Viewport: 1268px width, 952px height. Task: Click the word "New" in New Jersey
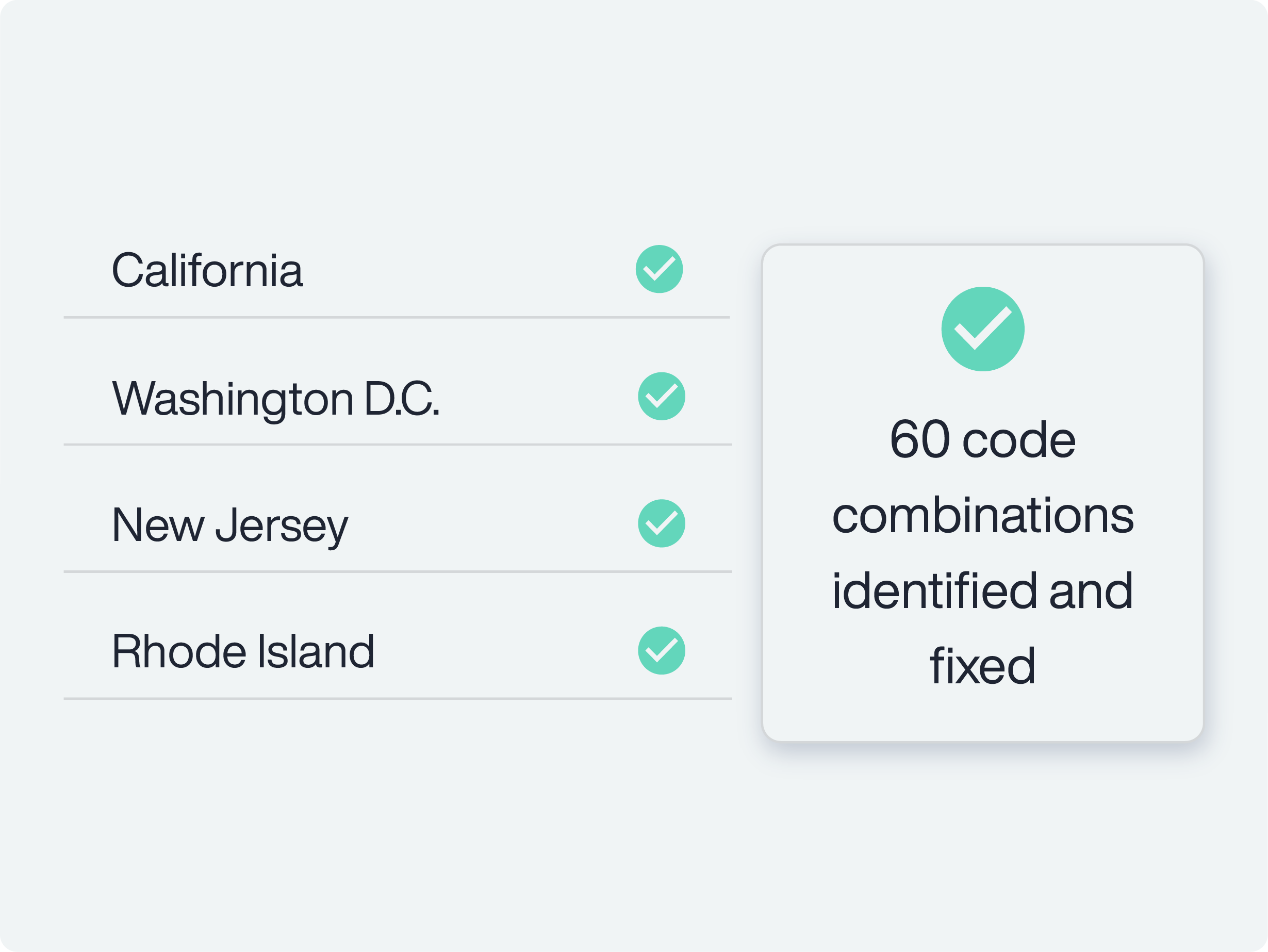click(x=158, y=524)
